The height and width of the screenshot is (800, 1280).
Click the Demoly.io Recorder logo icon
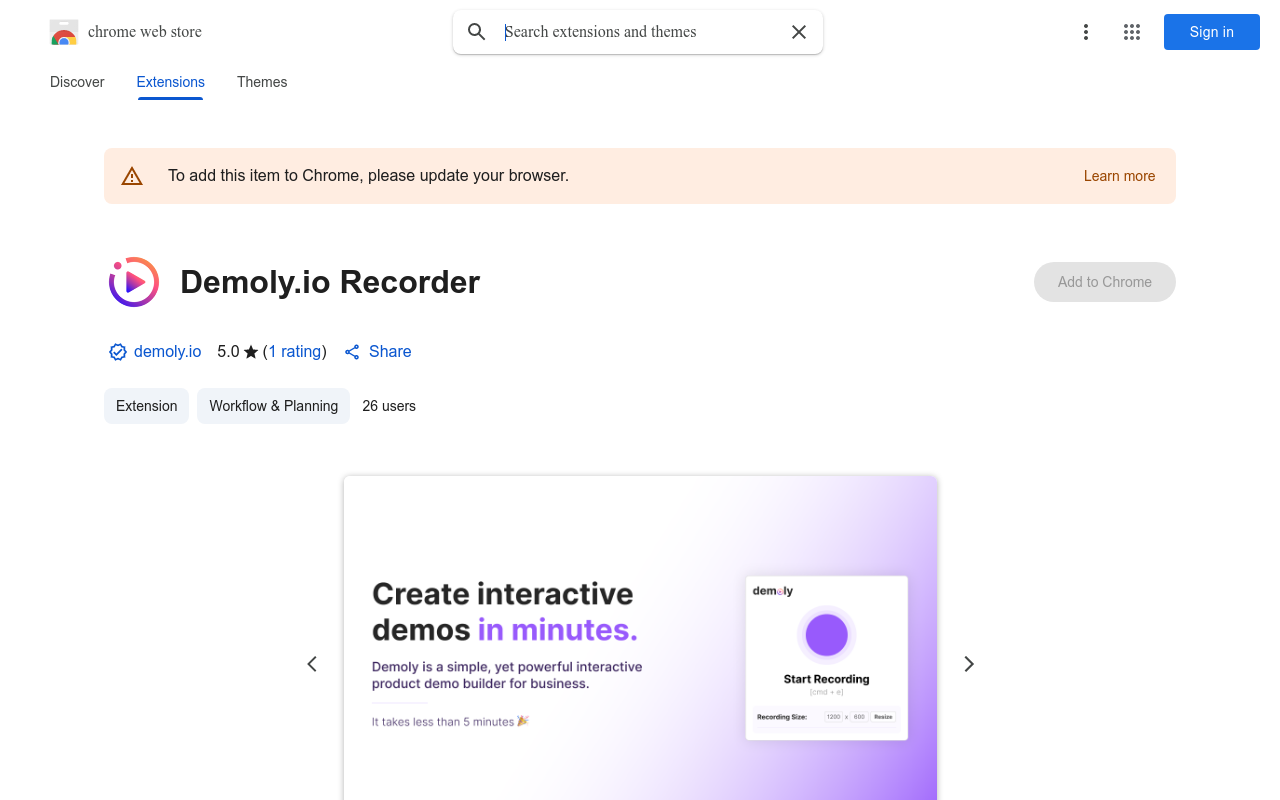point(134,282)
